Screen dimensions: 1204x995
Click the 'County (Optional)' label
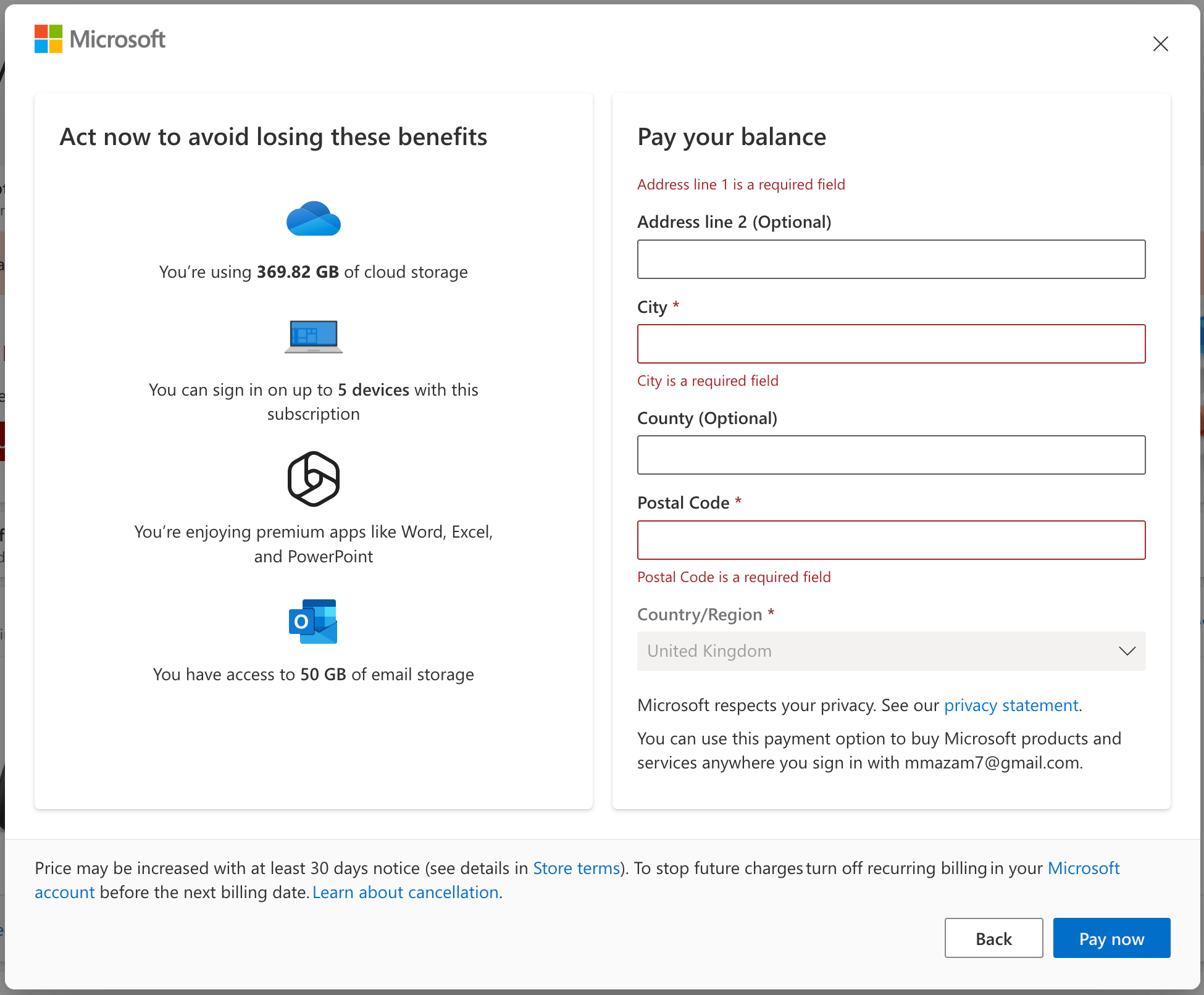(x=707, y=418)
